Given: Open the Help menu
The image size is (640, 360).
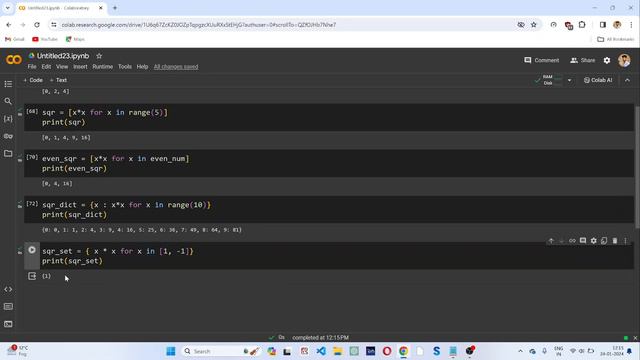Looking at the screenshot, I should click(142, 67).
